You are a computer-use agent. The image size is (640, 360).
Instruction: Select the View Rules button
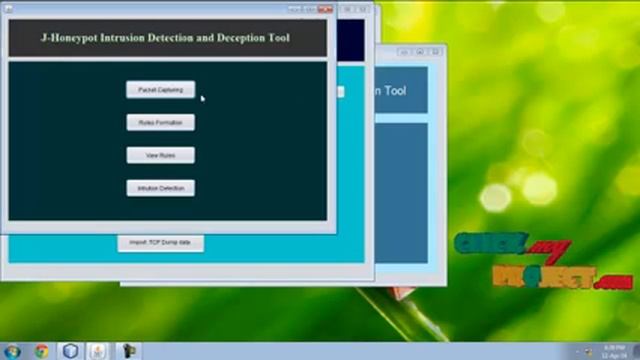pos(160,155)
